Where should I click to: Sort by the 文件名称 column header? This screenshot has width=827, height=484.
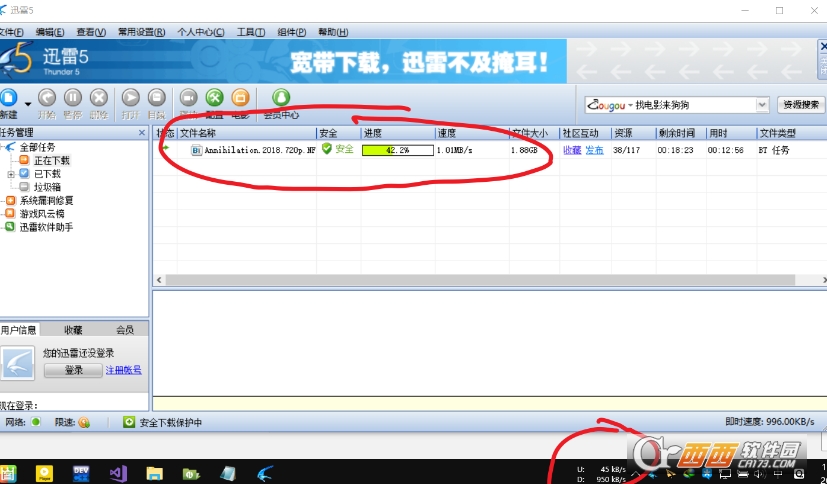pyautogui.click(x=247, y=133)
